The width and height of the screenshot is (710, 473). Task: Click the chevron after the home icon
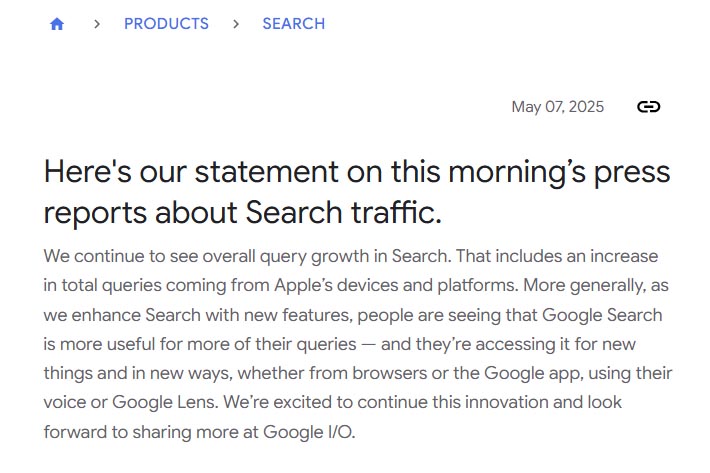(96, 24)
